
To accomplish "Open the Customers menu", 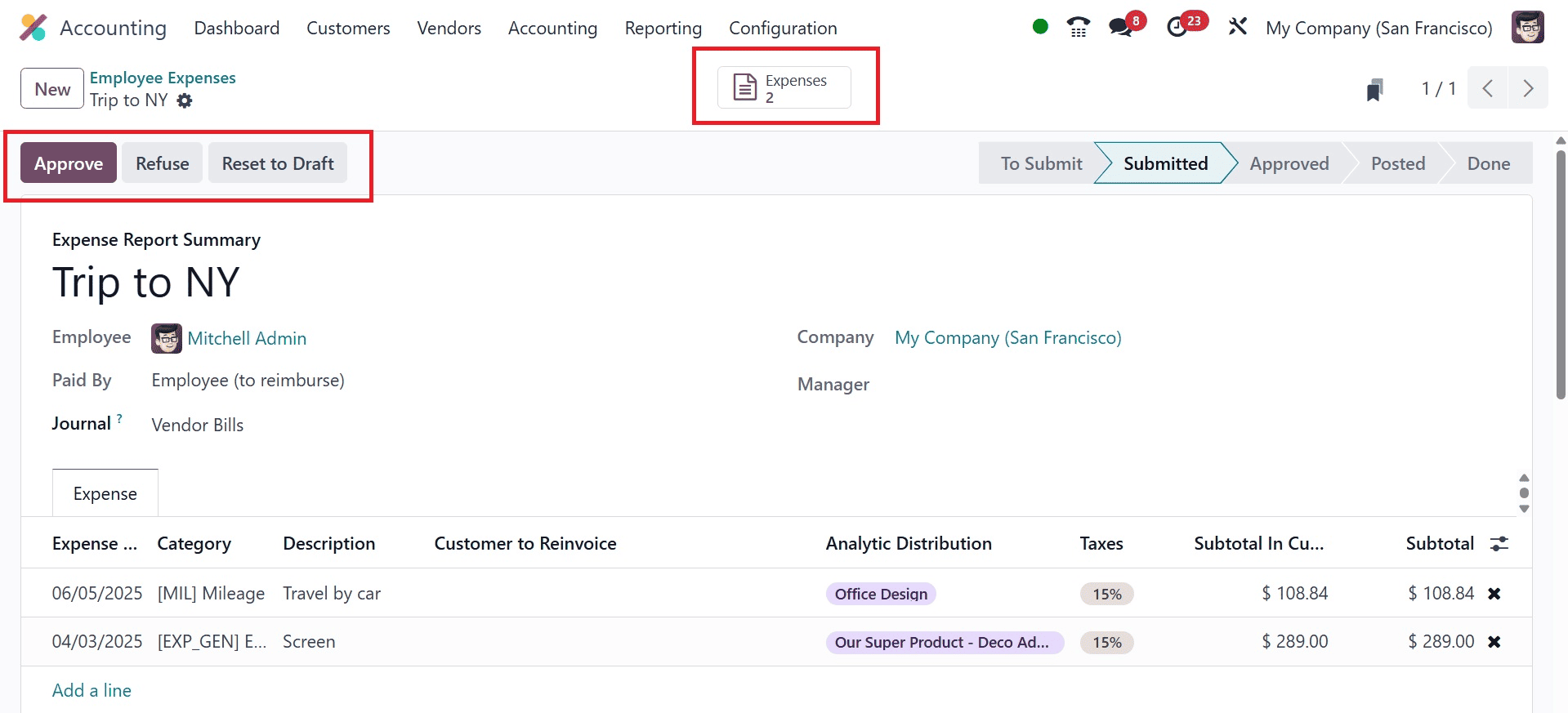I will 348,28.
